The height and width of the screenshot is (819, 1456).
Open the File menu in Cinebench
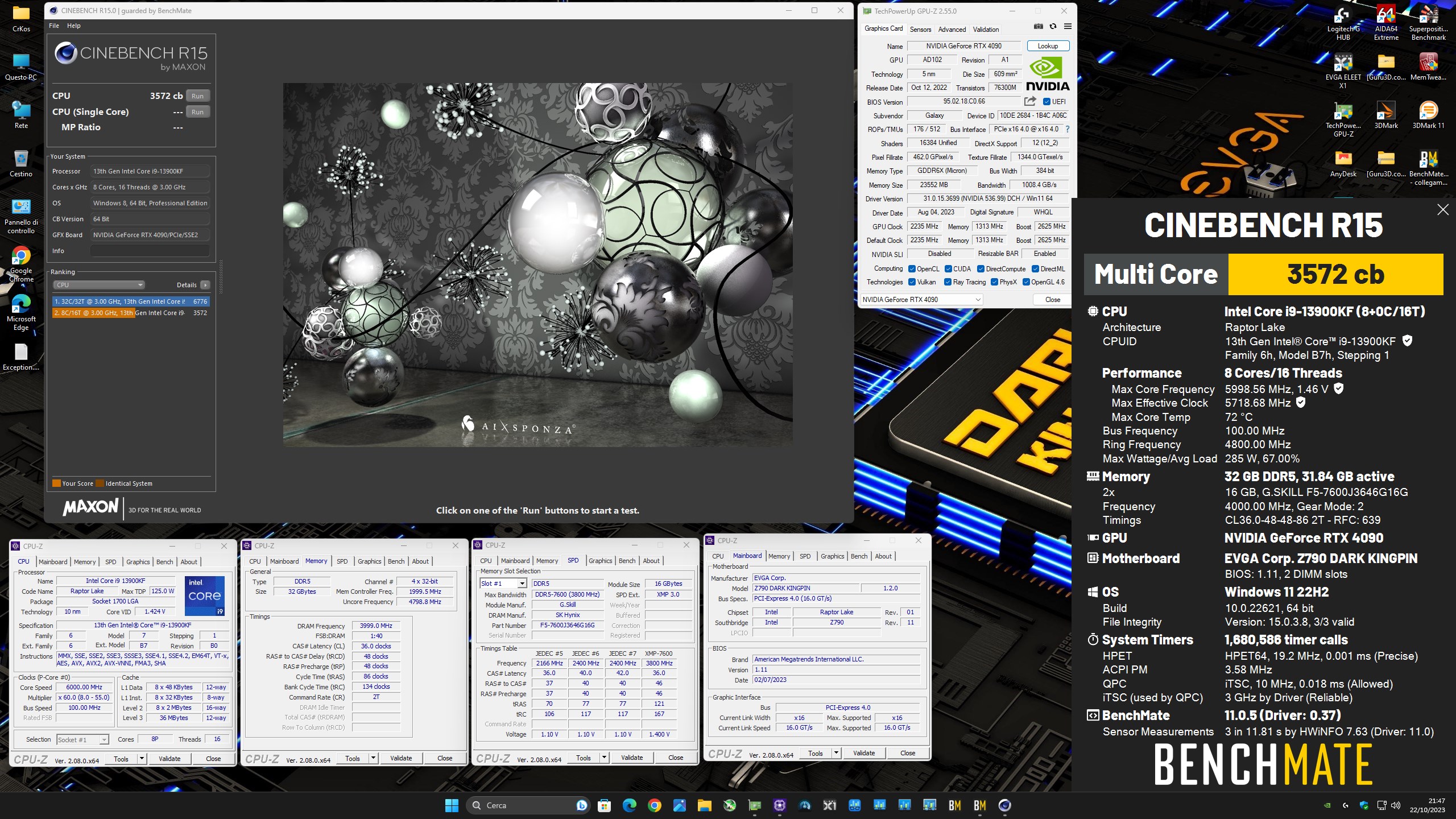(x=54, y=26)
